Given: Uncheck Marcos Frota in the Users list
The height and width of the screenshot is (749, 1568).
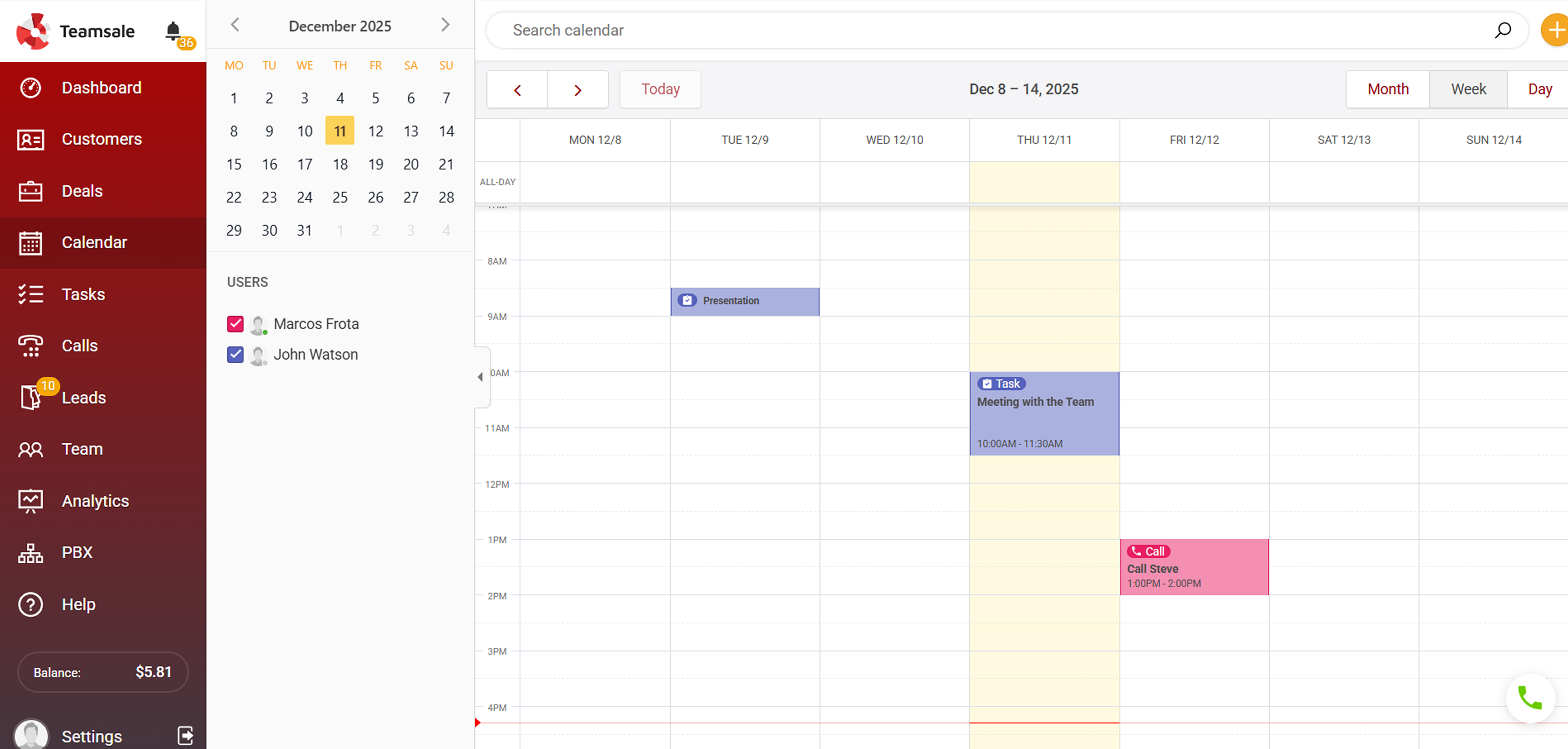Looking at the screenshot, I should 235,324.
